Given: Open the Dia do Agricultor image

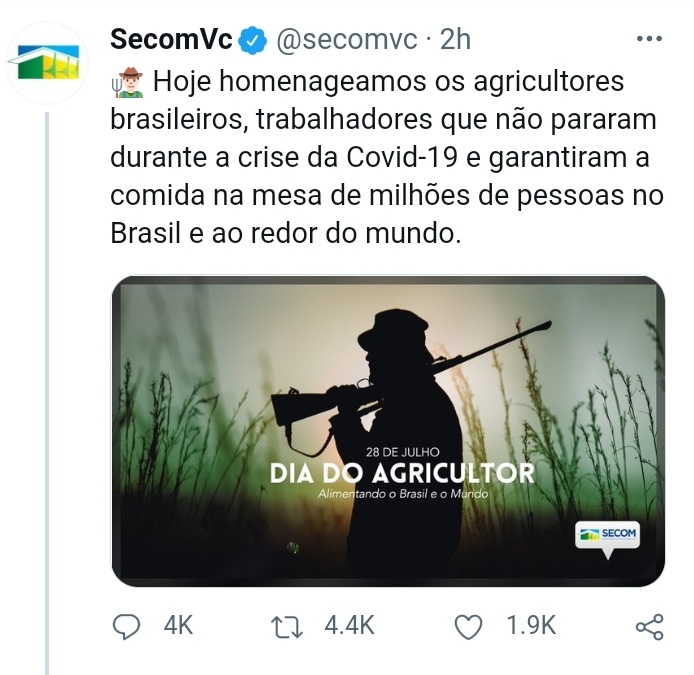Looking at the screenshot, I should (388, 431).
